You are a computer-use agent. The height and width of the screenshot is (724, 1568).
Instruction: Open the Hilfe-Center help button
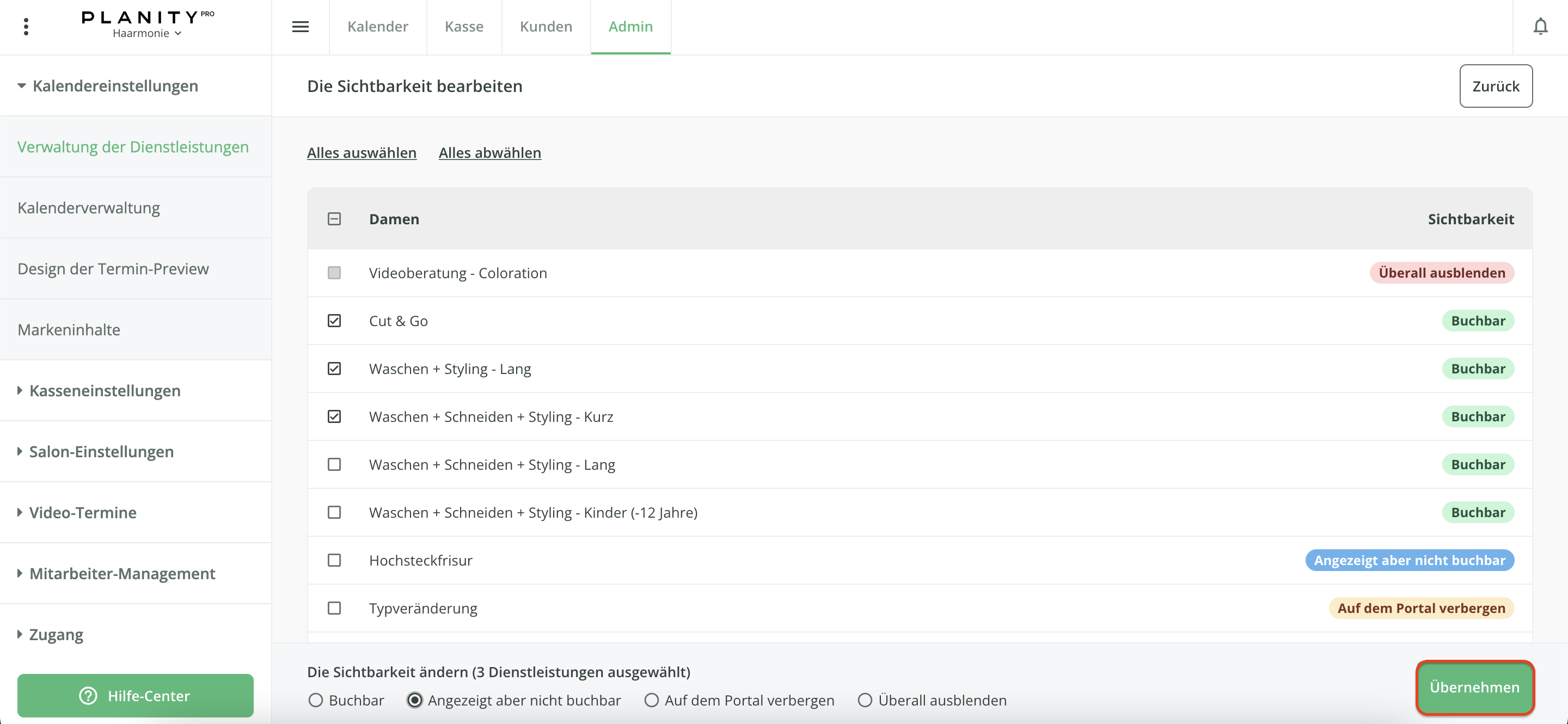click(x=135, y=695)
